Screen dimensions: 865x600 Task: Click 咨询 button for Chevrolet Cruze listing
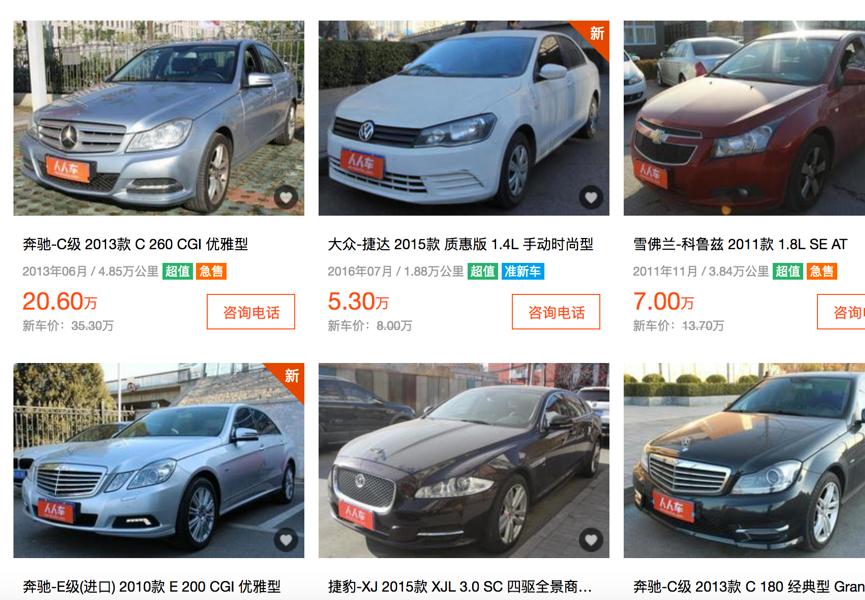coord(841,312)
